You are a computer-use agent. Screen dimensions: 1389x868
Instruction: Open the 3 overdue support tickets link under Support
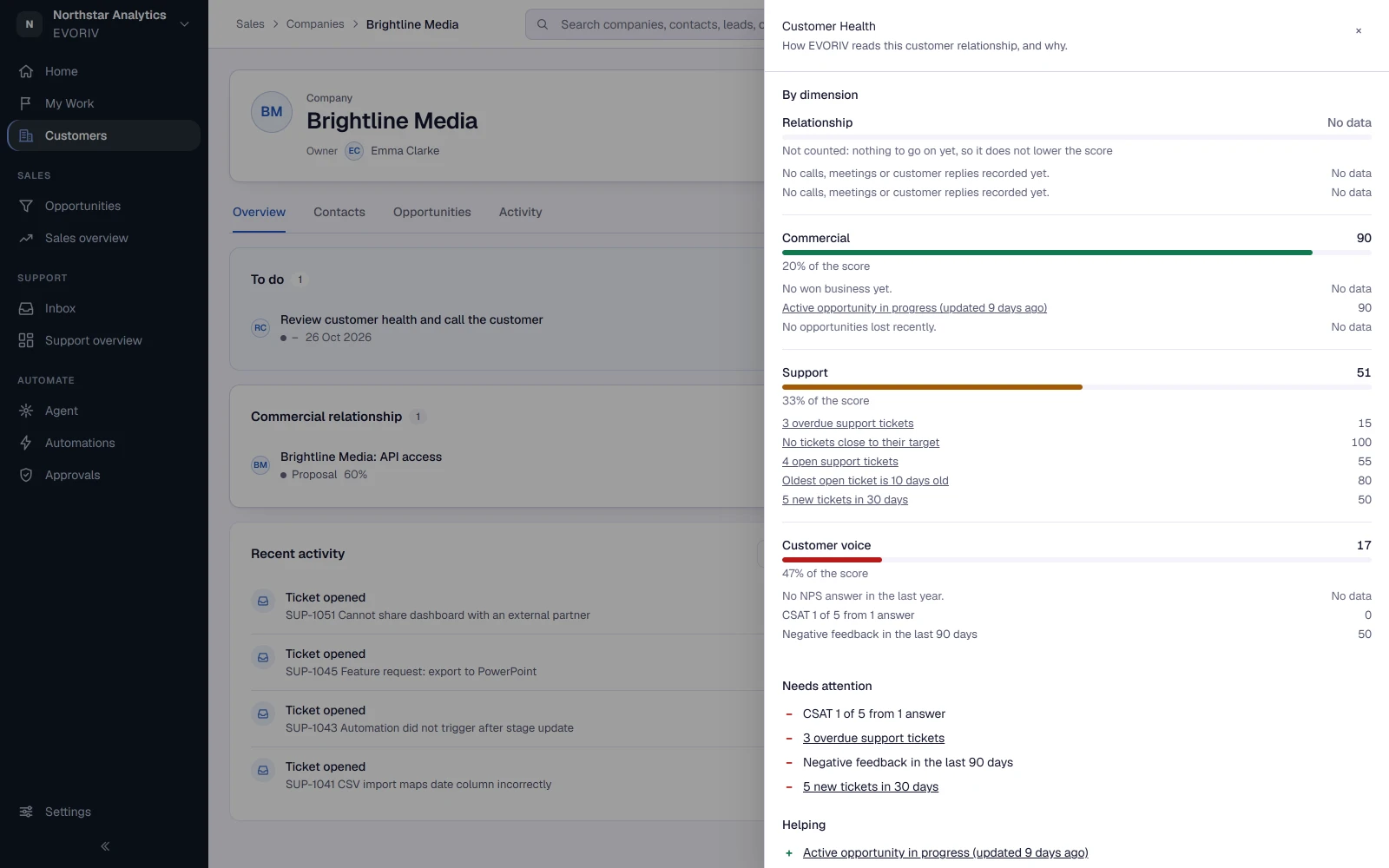848,424
